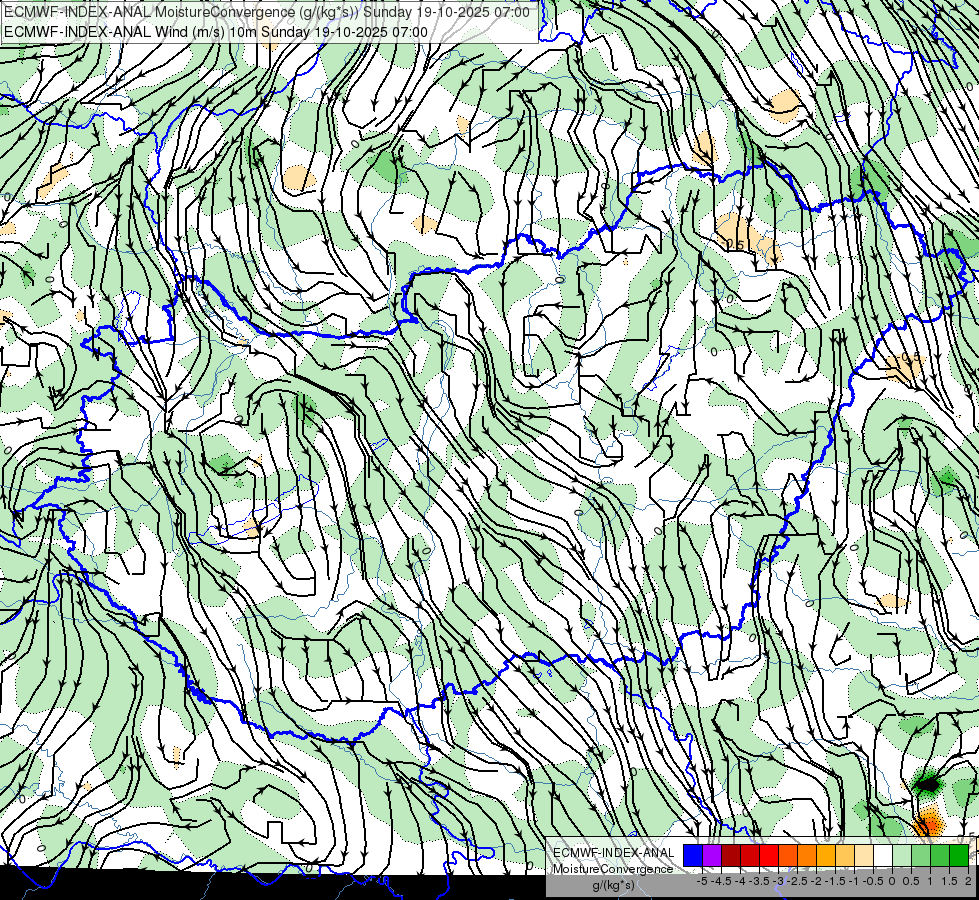Click the legend's MoistureConvergence label

click(613, 869)
